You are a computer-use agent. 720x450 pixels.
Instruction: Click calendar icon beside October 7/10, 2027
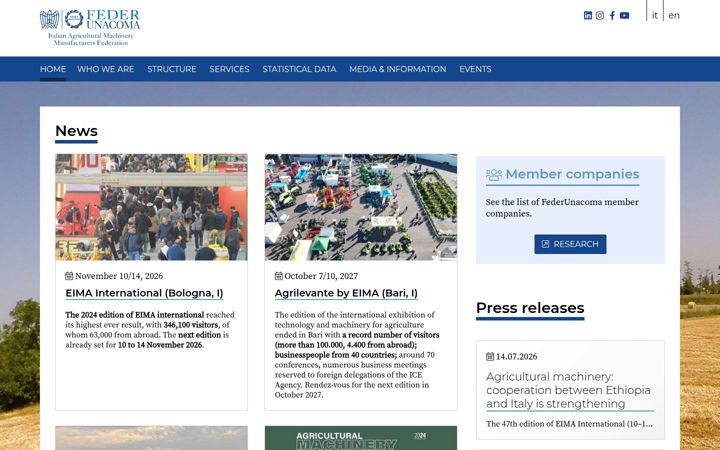[x=279, y=276]
